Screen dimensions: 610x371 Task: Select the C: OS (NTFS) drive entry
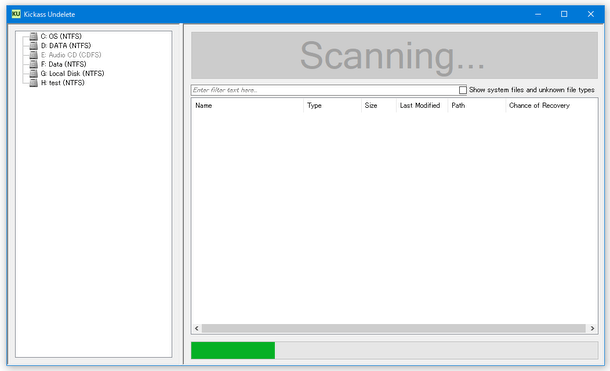pos(61,36)
